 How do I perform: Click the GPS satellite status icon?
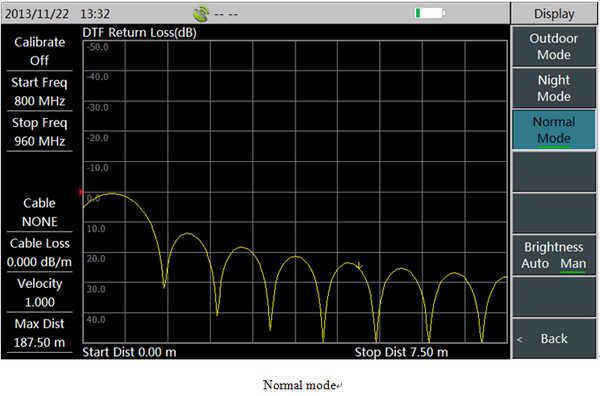201,14
